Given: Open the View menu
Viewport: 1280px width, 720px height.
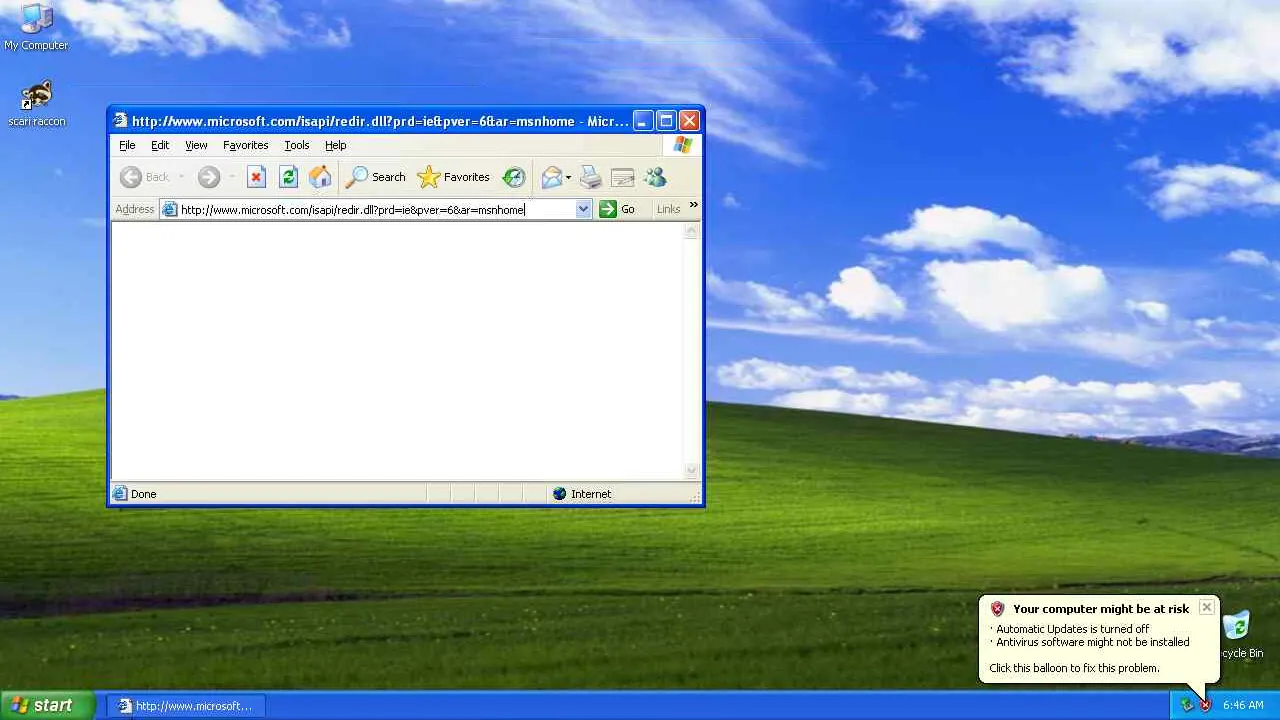Looking at the screenshot, I should click(x=196, y=145).
